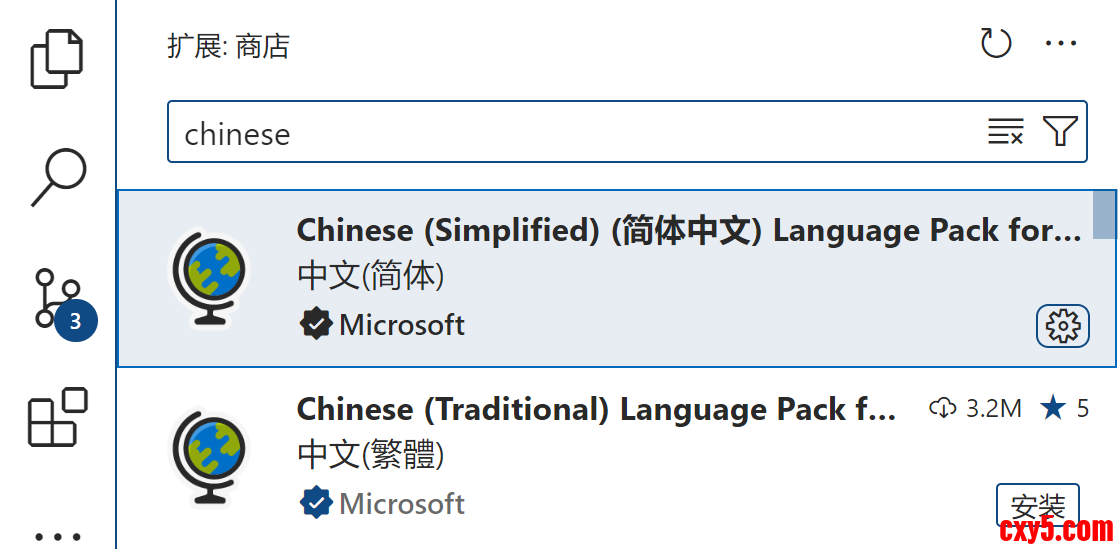Image resolution: width=1118 pixels, height=549 pixels.
Task: Open the Explorer view in the activity bar
Action: 57,59
